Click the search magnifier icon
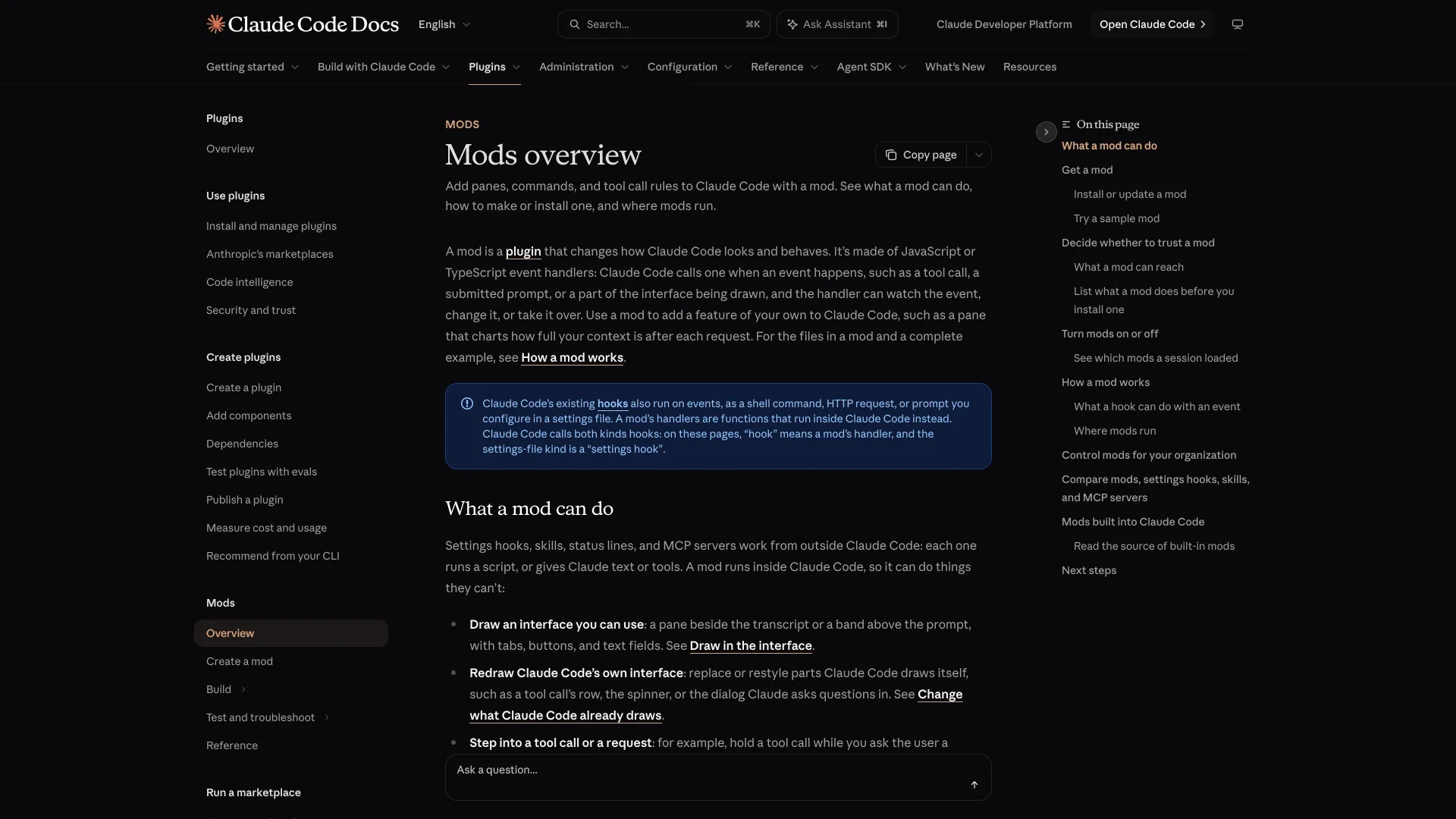Image resolution: width=1456 pixels, height=819 pixels. point(575,24)
